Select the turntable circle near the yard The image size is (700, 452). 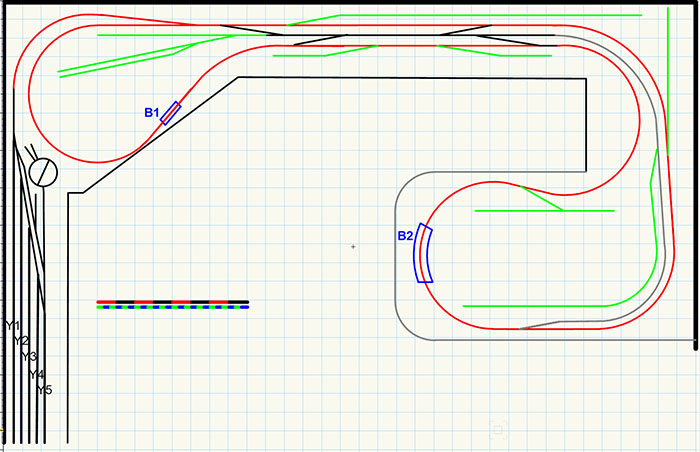click(43, 172)
